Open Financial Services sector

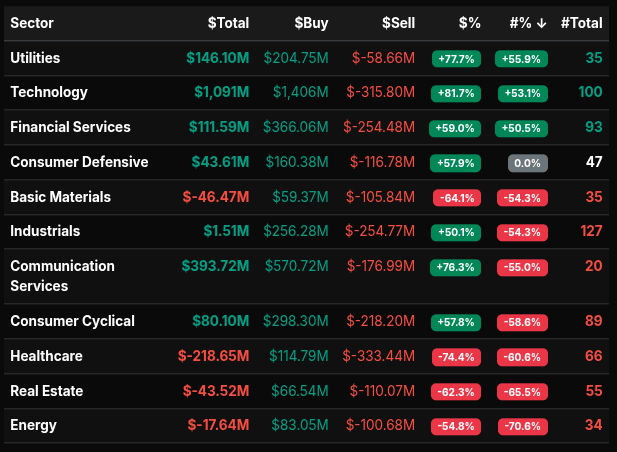pos(70,127)
